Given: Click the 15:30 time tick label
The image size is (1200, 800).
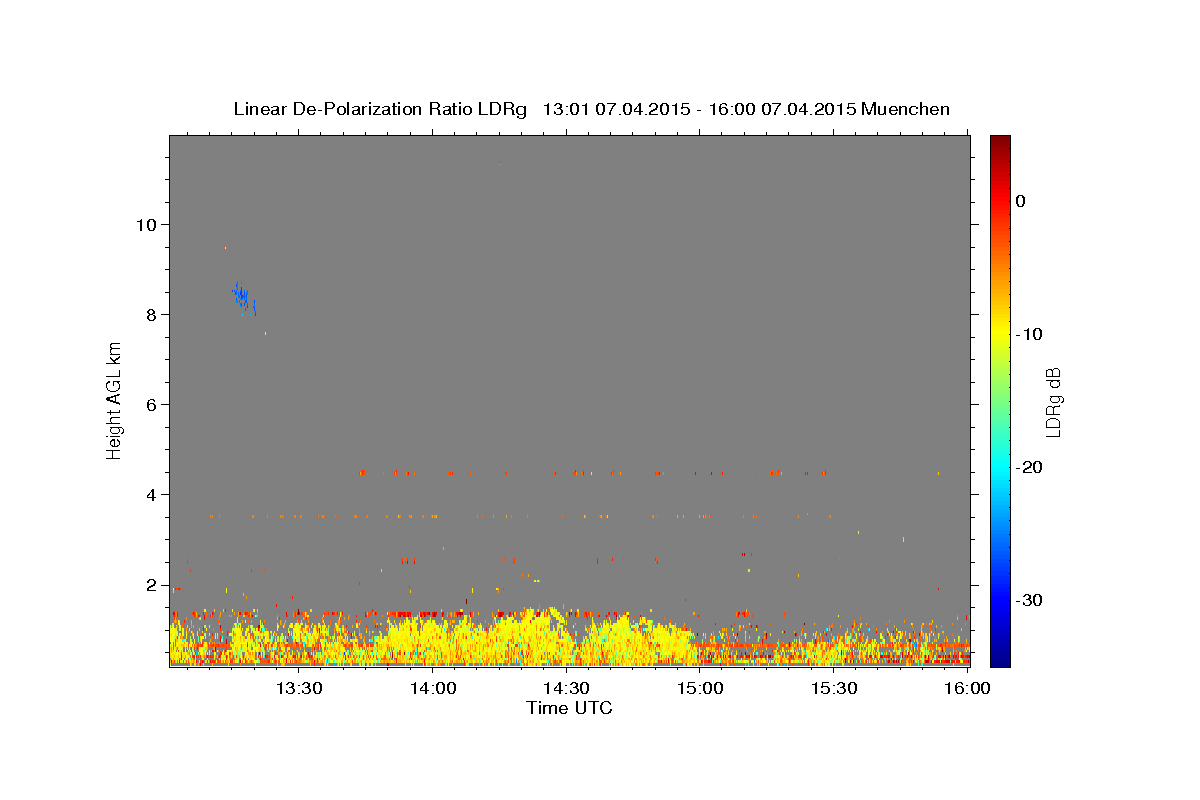Looking at the screenshot, I should (x=834, y=689).
